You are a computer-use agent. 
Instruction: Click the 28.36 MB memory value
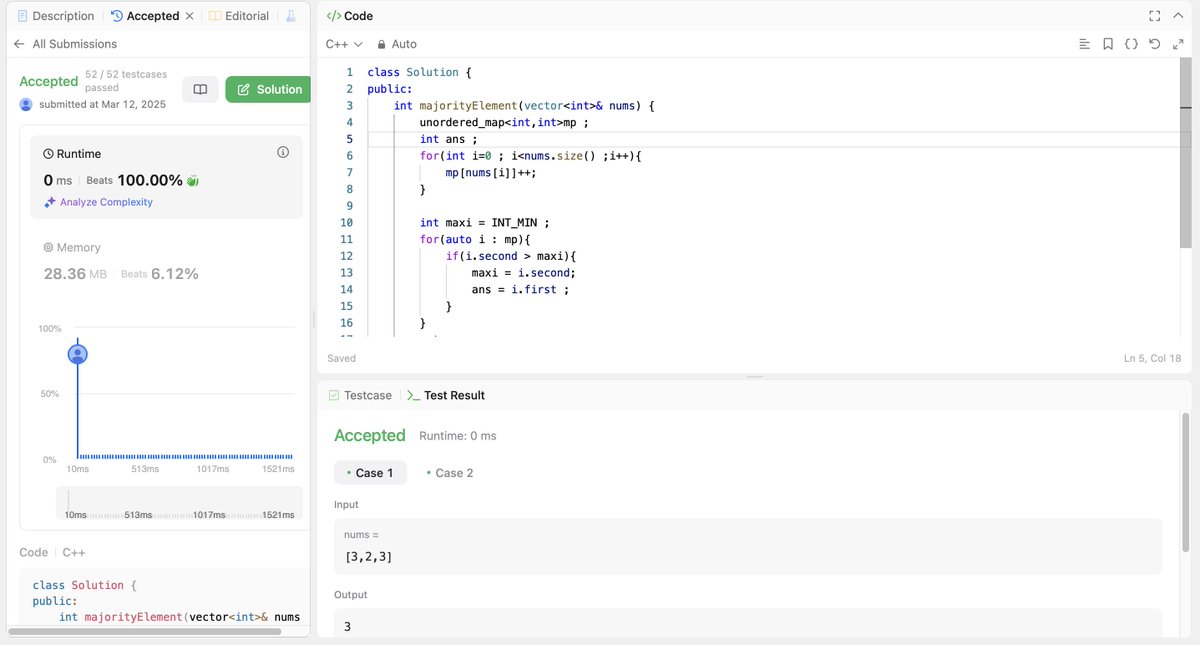point(75,273)
